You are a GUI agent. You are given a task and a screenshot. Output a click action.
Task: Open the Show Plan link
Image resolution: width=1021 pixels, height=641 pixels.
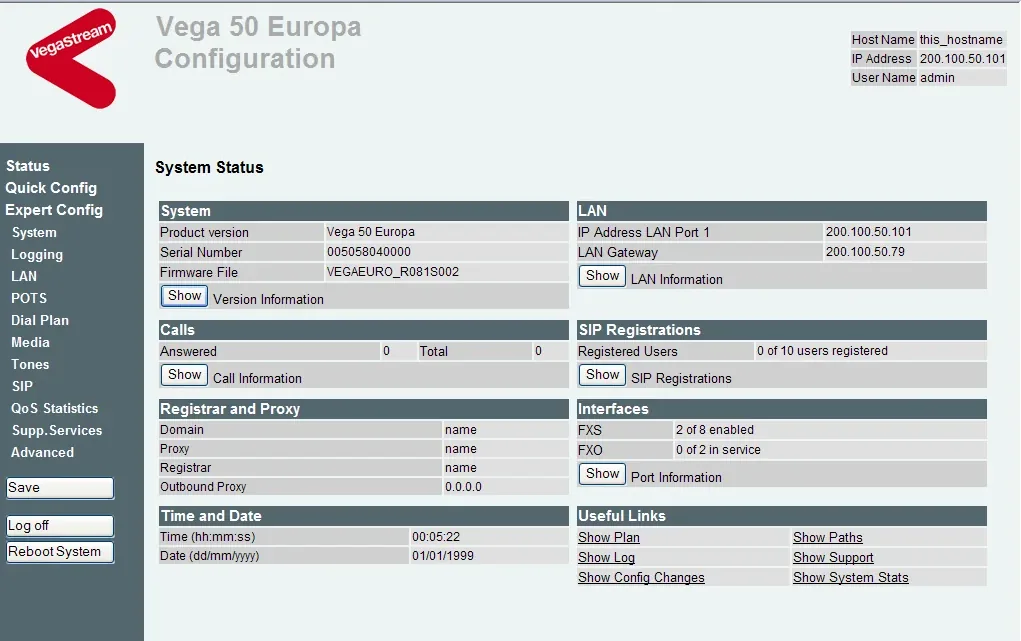point(609,537)
